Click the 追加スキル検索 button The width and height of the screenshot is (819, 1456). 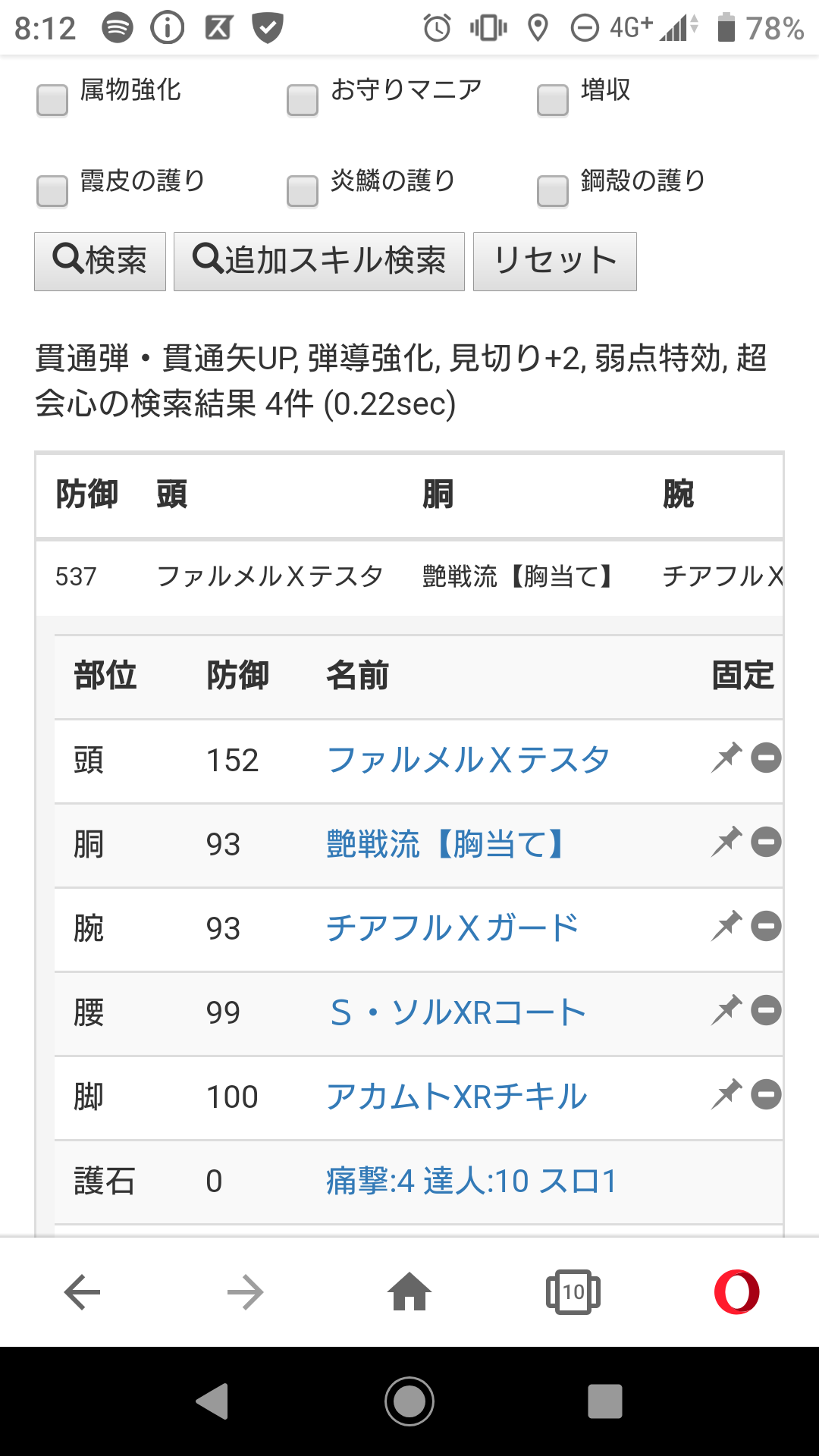coord(319,262)
